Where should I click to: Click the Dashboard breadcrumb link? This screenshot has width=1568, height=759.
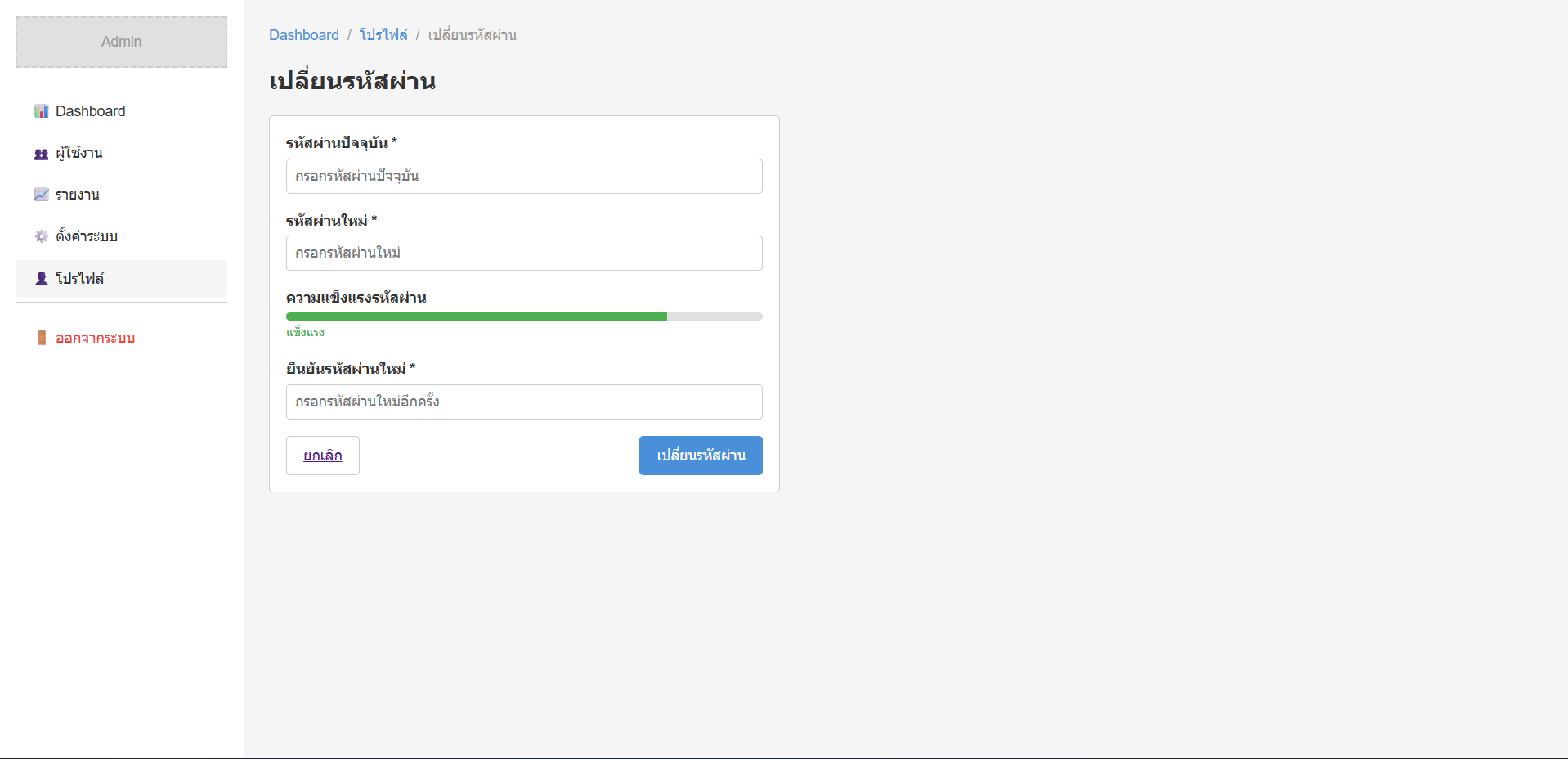(x=303, y=35)
